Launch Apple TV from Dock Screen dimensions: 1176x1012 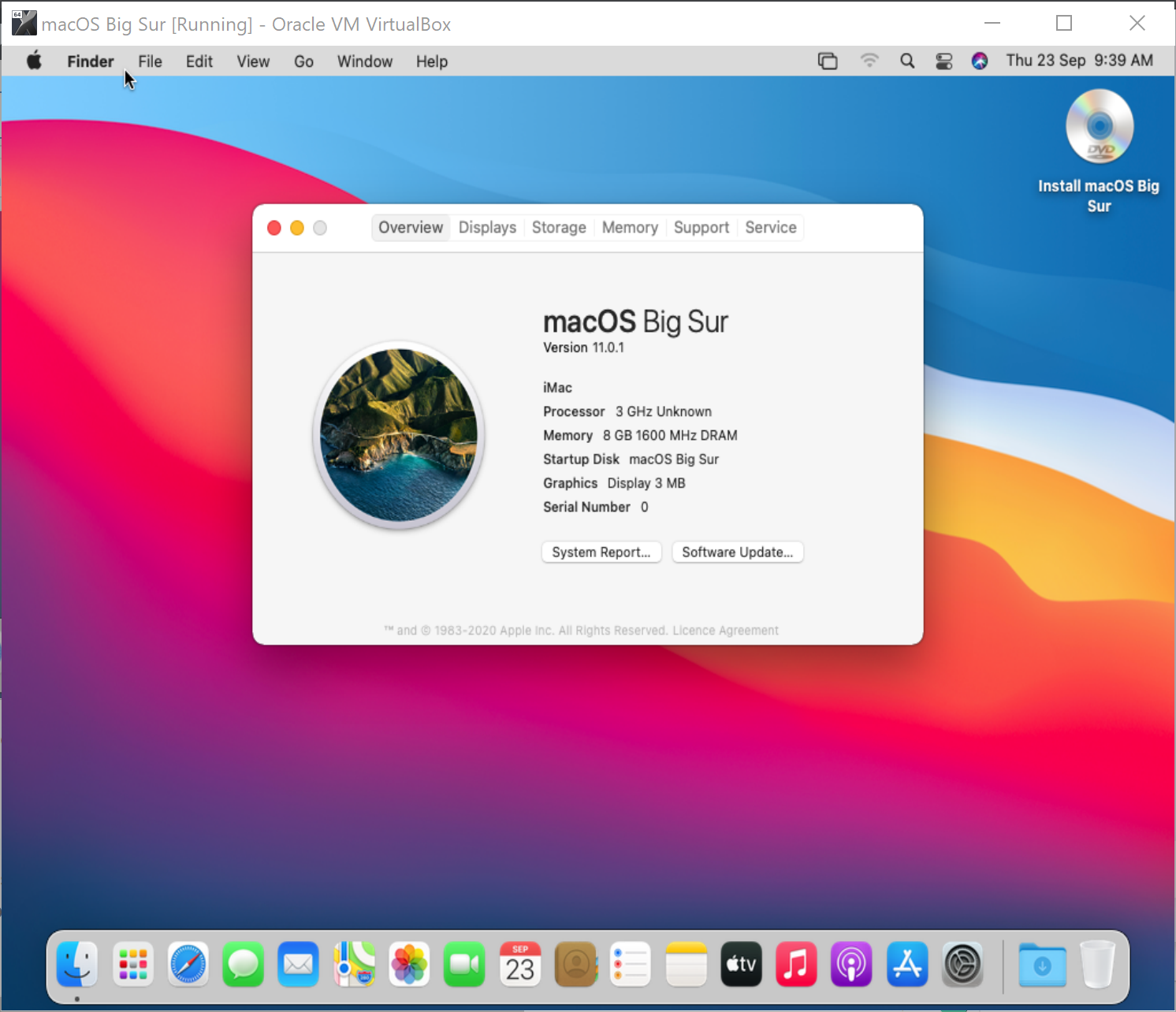741,963
